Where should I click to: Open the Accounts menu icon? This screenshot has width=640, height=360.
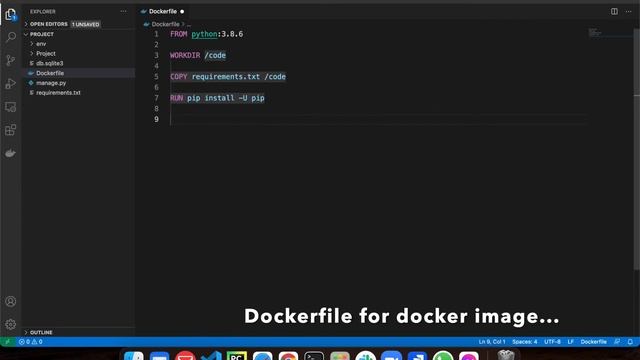point(11,301)
